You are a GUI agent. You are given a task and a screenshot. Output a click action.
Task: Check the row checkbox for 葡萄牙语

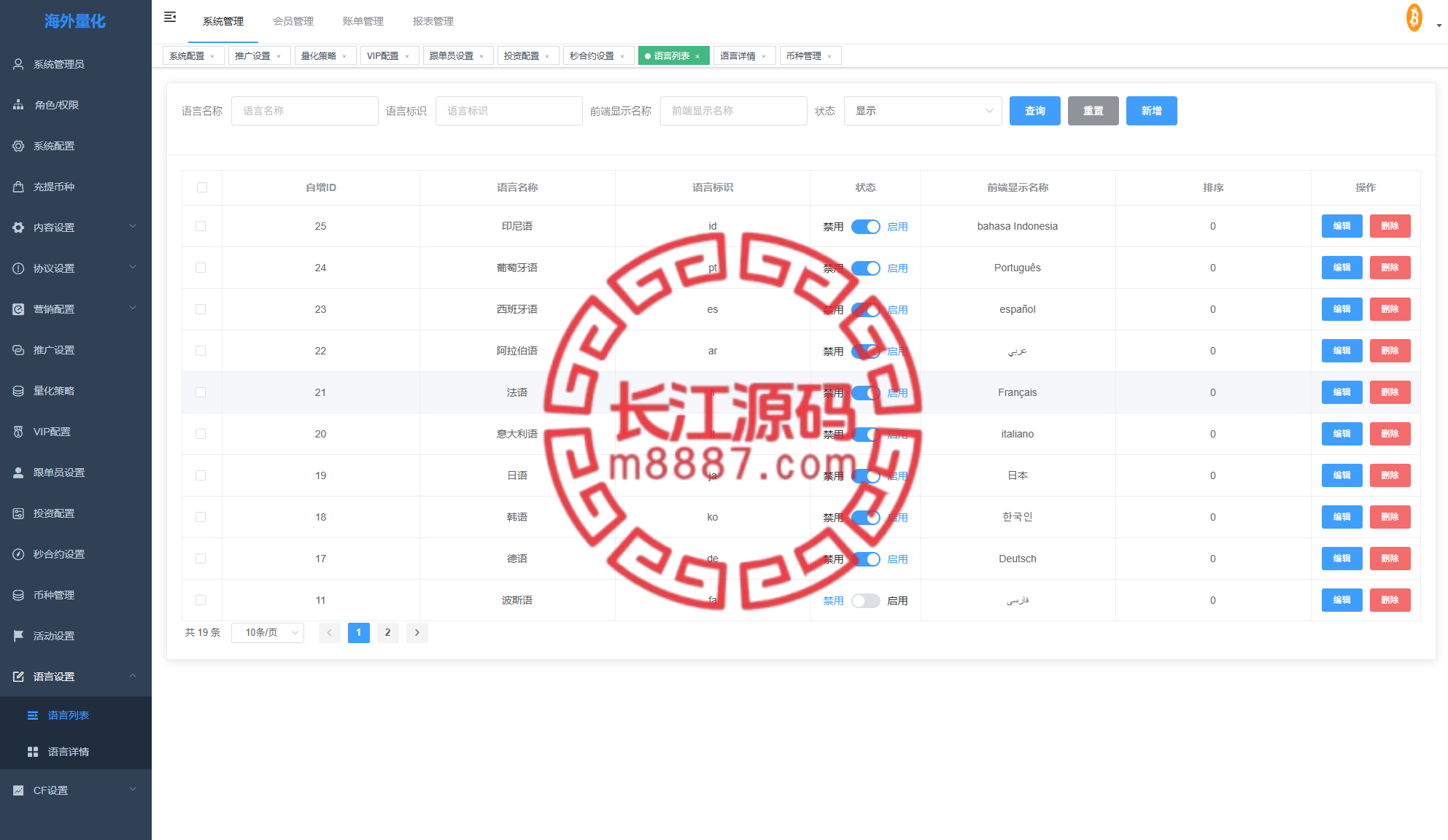point(201,268)
